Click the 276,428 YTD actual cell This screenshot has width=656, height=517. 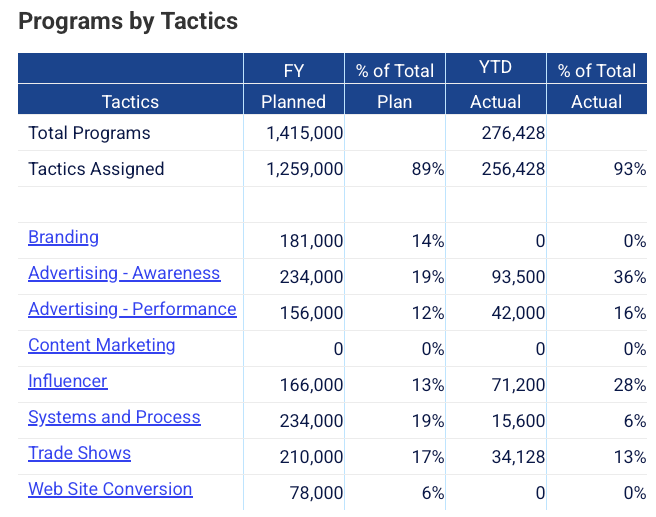tap(509, 133)
